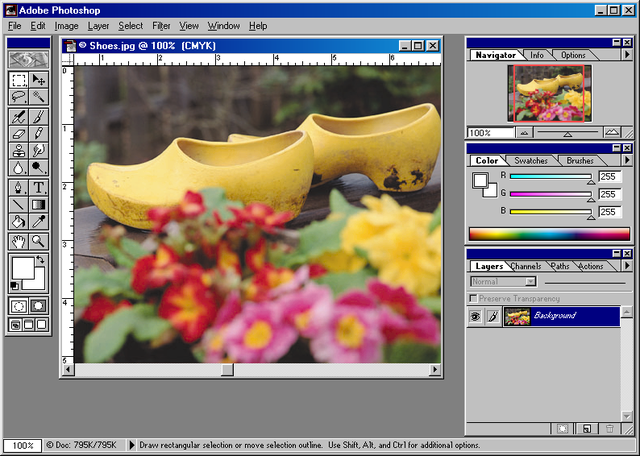640x456 pixels.
Task: Collapse the Navigator palette window
Action: coord(616,42)
